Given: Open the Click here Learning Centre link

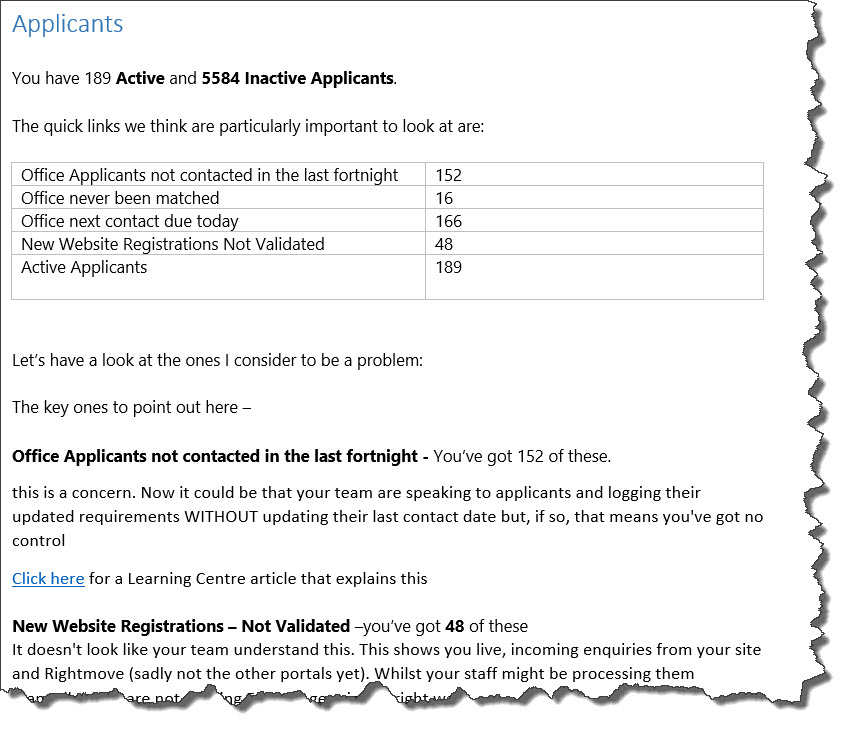Looking at the screenshot, I should coord(48,578).
